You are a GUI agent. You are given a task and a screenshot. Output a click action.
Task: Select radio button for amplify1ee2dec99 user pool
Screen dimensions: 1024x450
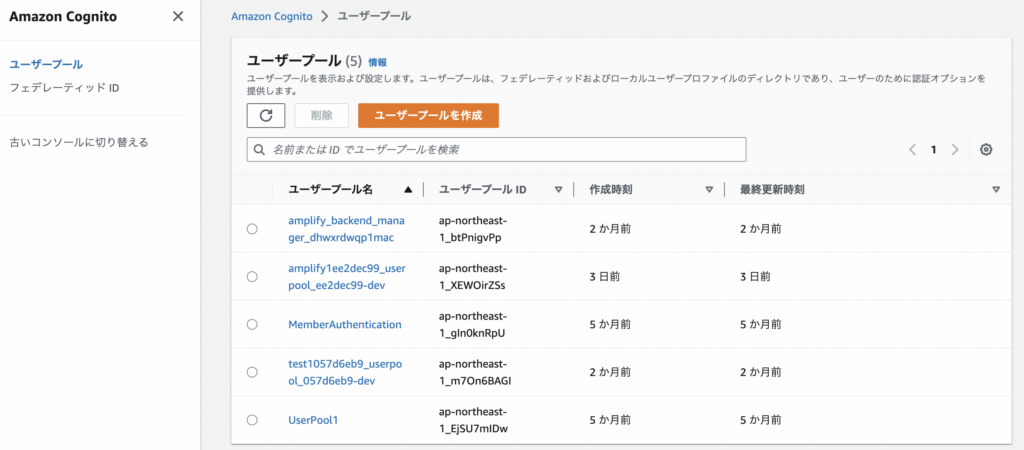click(x=252, y=277)
